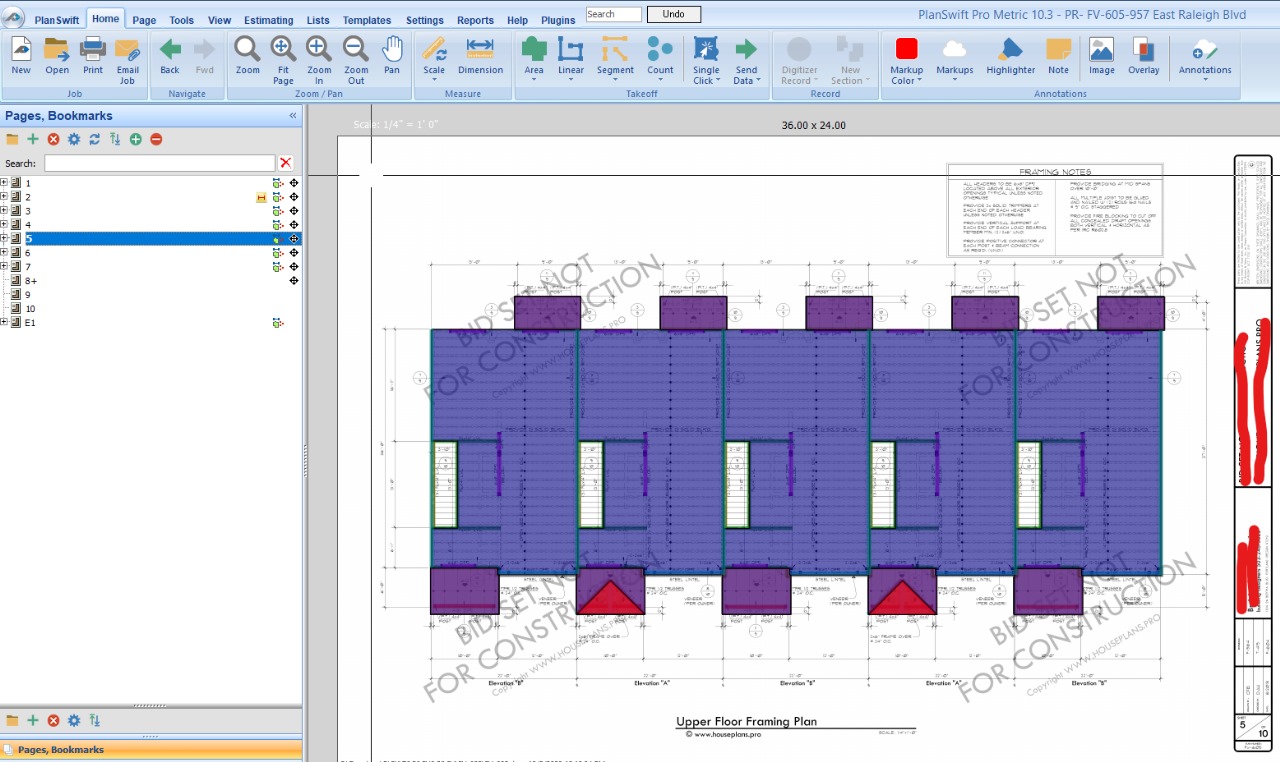1280x762 pixels.
Task: Click the scale icon on page E1 row
Action: pyautogui.click(x=278, y=323)
